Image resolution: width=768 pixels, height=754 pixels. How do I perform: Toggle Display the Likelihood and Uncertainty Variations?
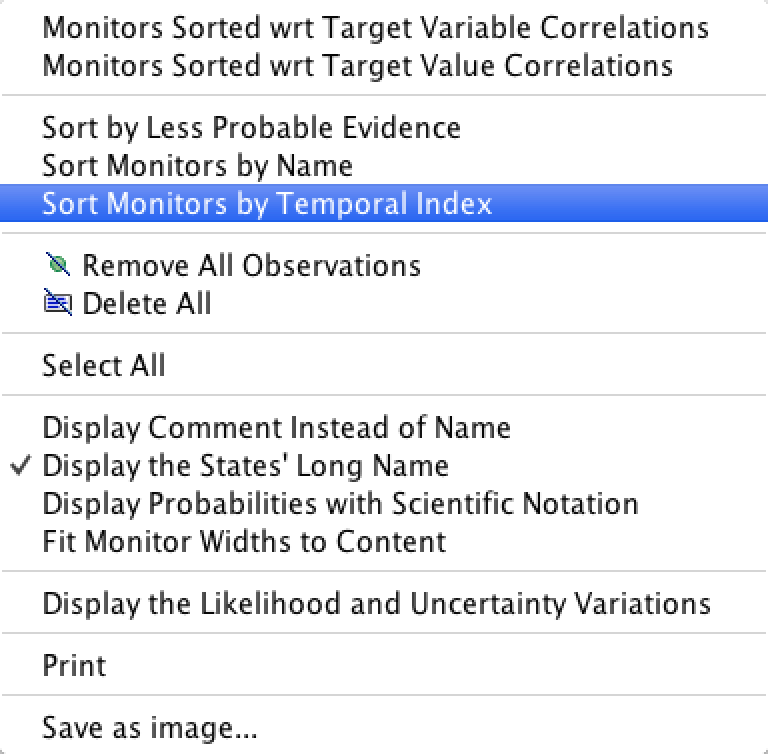point(384,603)
